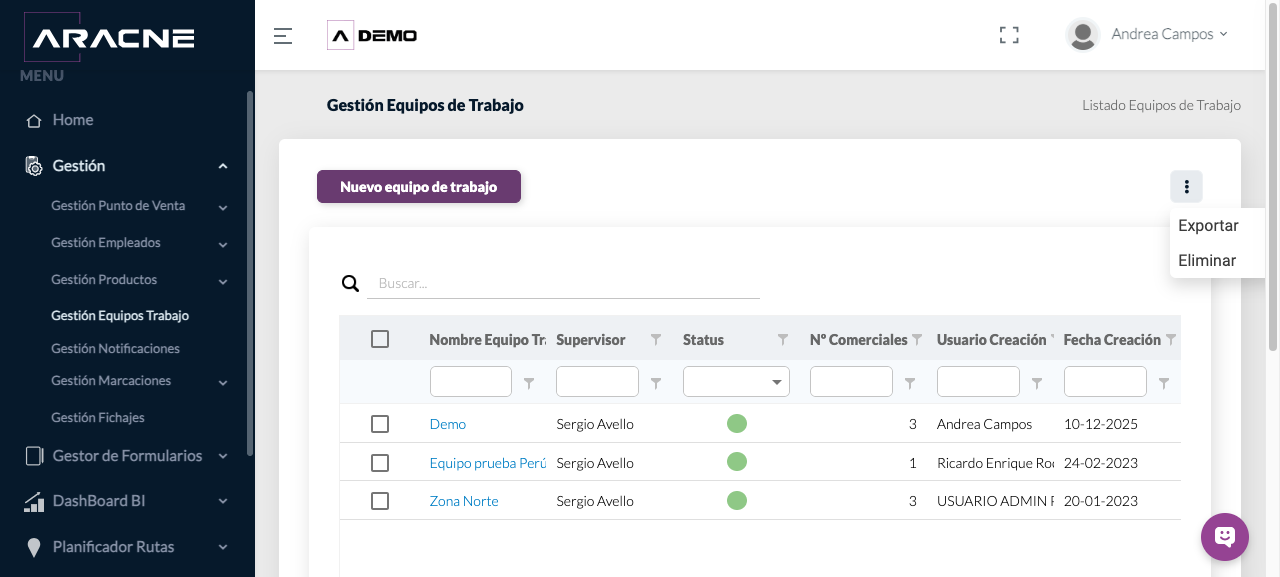This screenshot has height=577, width=1280.
Task: Expand Gestión Empleados submenu
Action: [223, 244]
